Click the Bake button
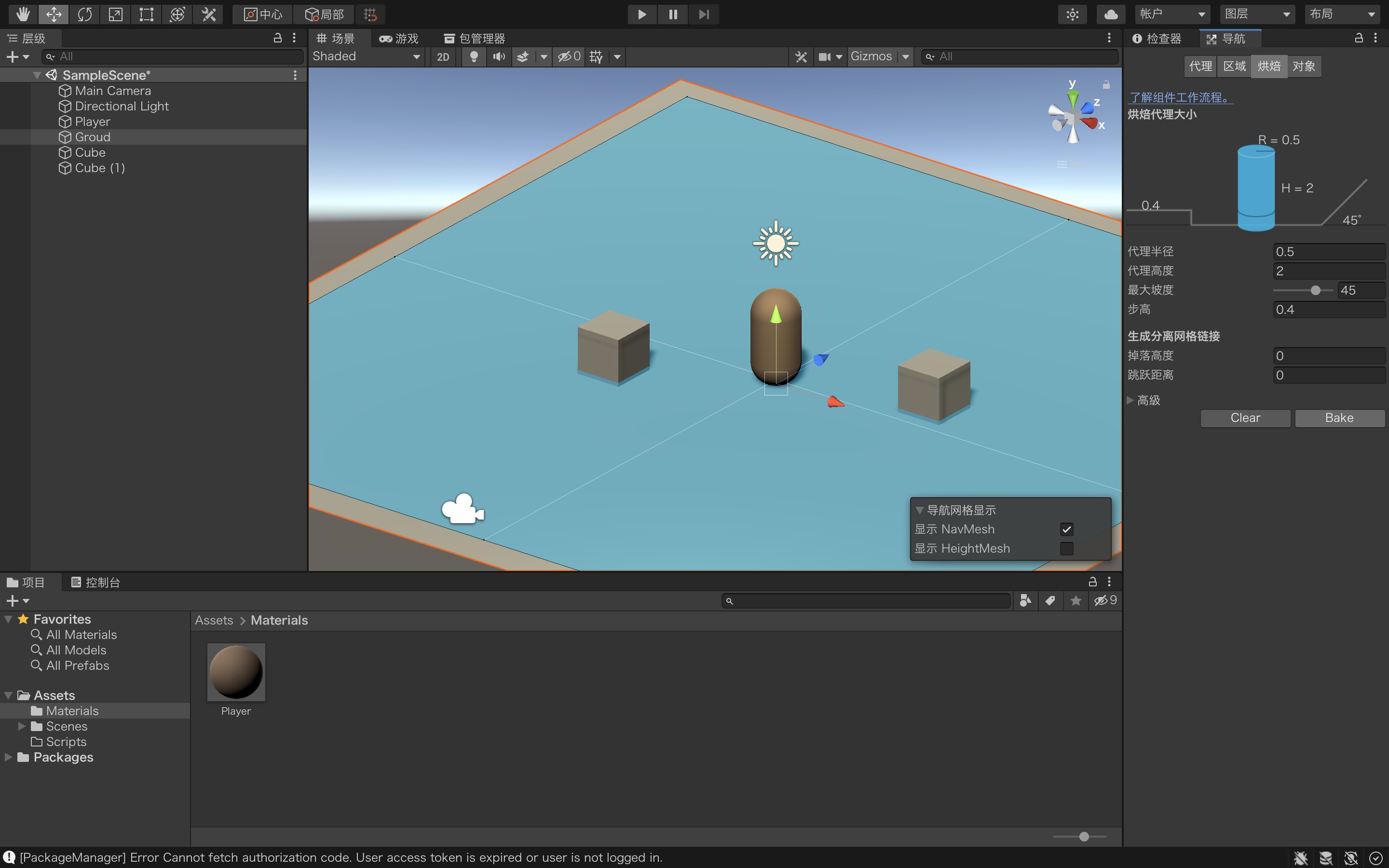1389x868 pixels. coord(1339,418)
